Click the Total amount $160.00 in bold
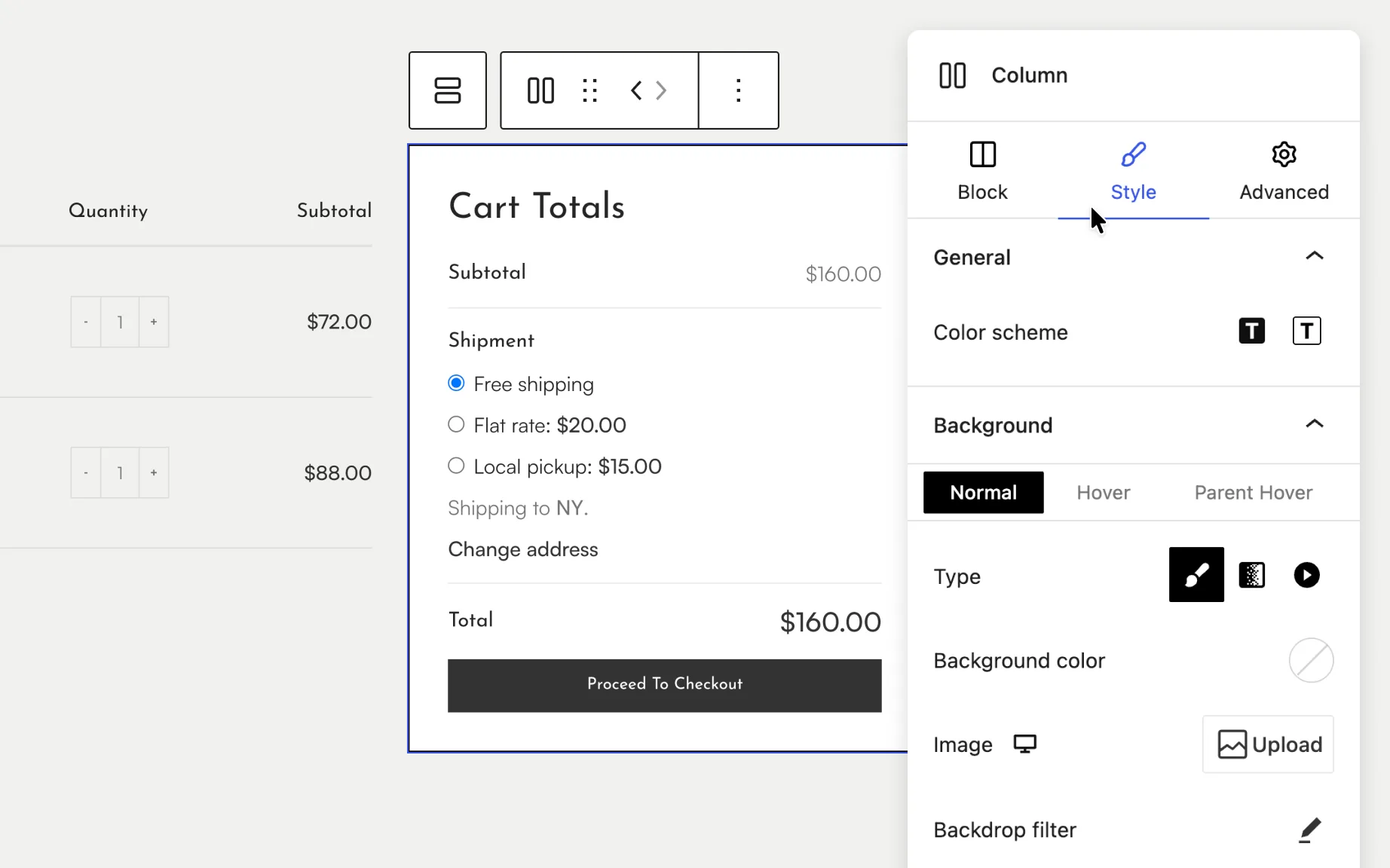This screenshot has width=1390, height=868. click(x=831, y=622)
